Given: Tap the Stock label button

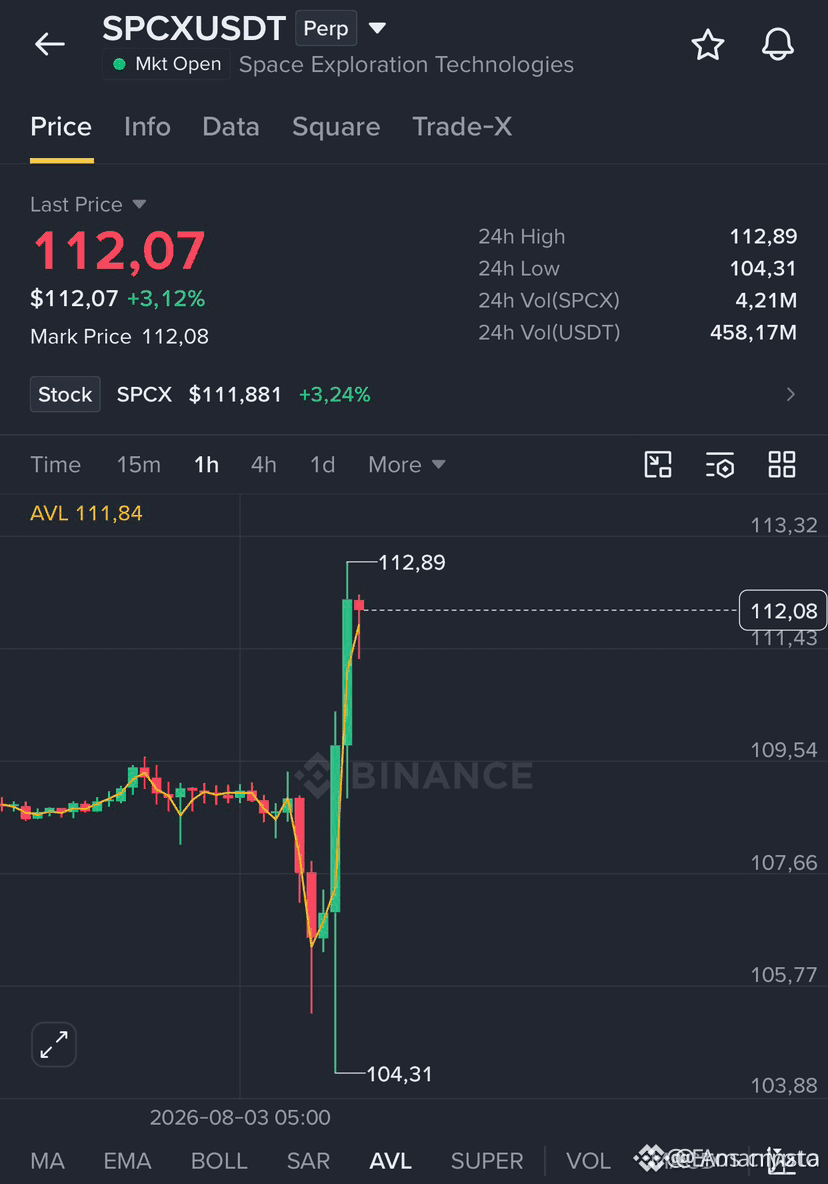Looking at the screenshot, I should pyautogui.click(x=65, y=394).
